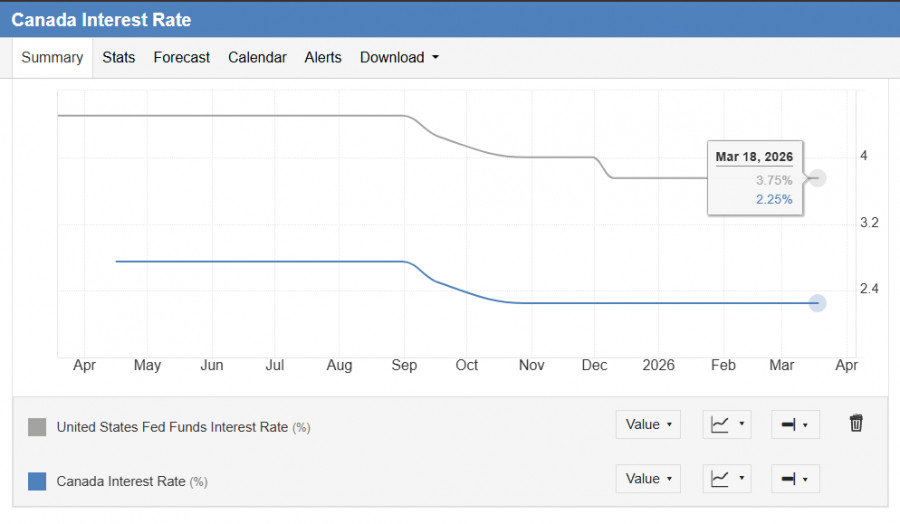Click the Sep label on the x-axis

click(404, 365)
